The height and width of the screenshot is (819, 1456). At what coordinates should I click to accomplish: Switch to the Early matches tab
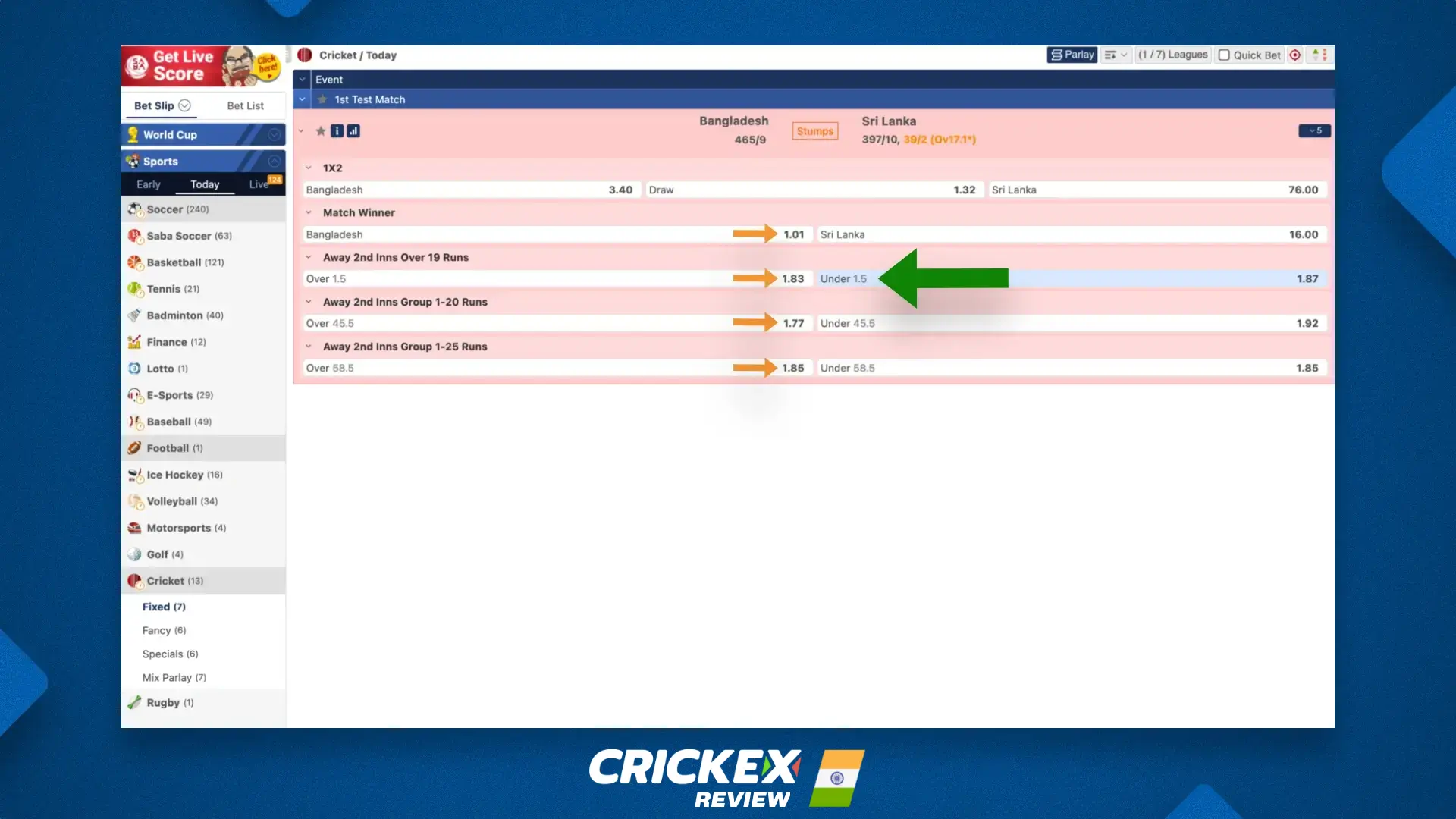click(148, 184)
